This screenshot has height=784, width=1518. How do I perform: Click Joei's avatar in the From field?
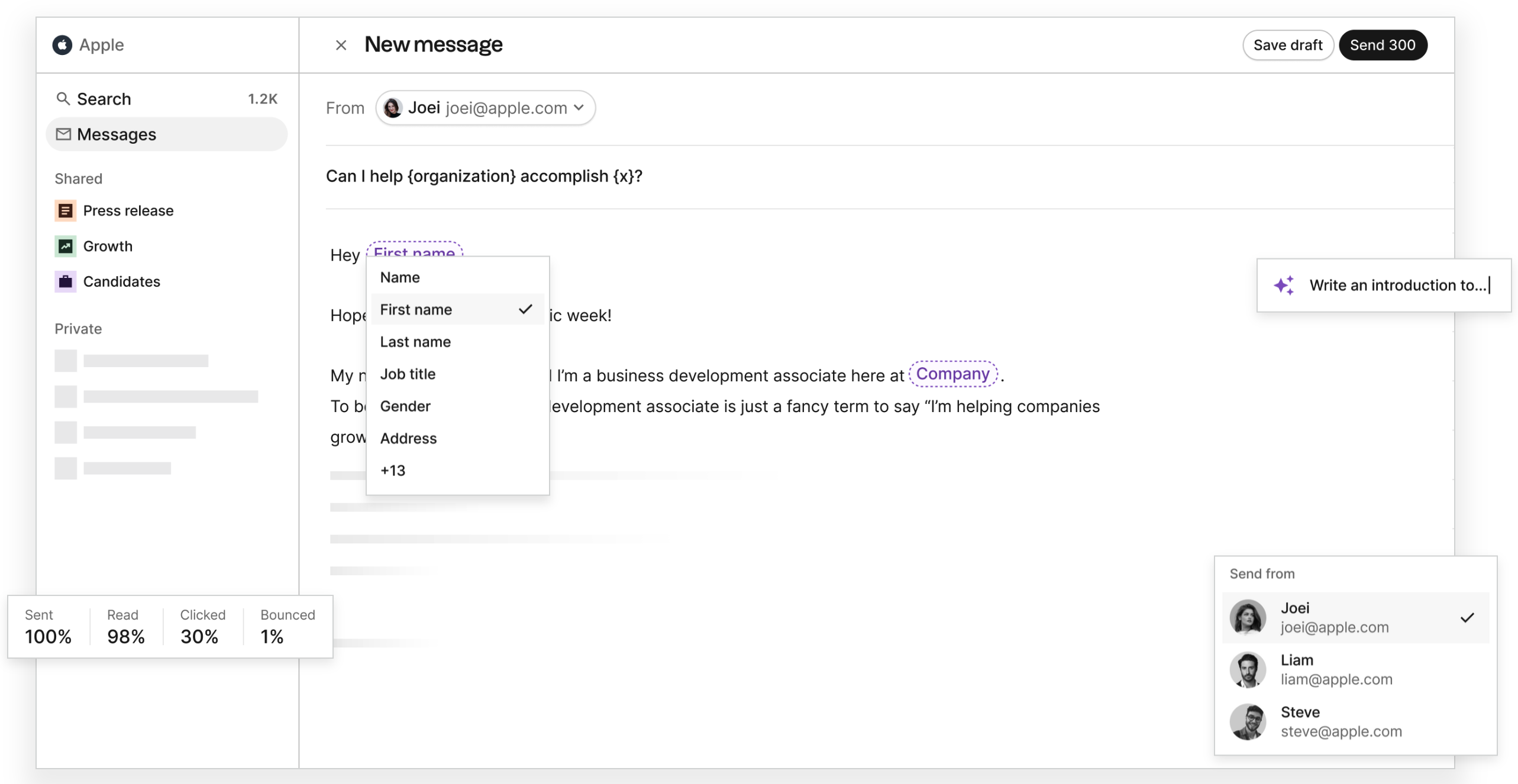pyautogui.click(x=393, y=108)
